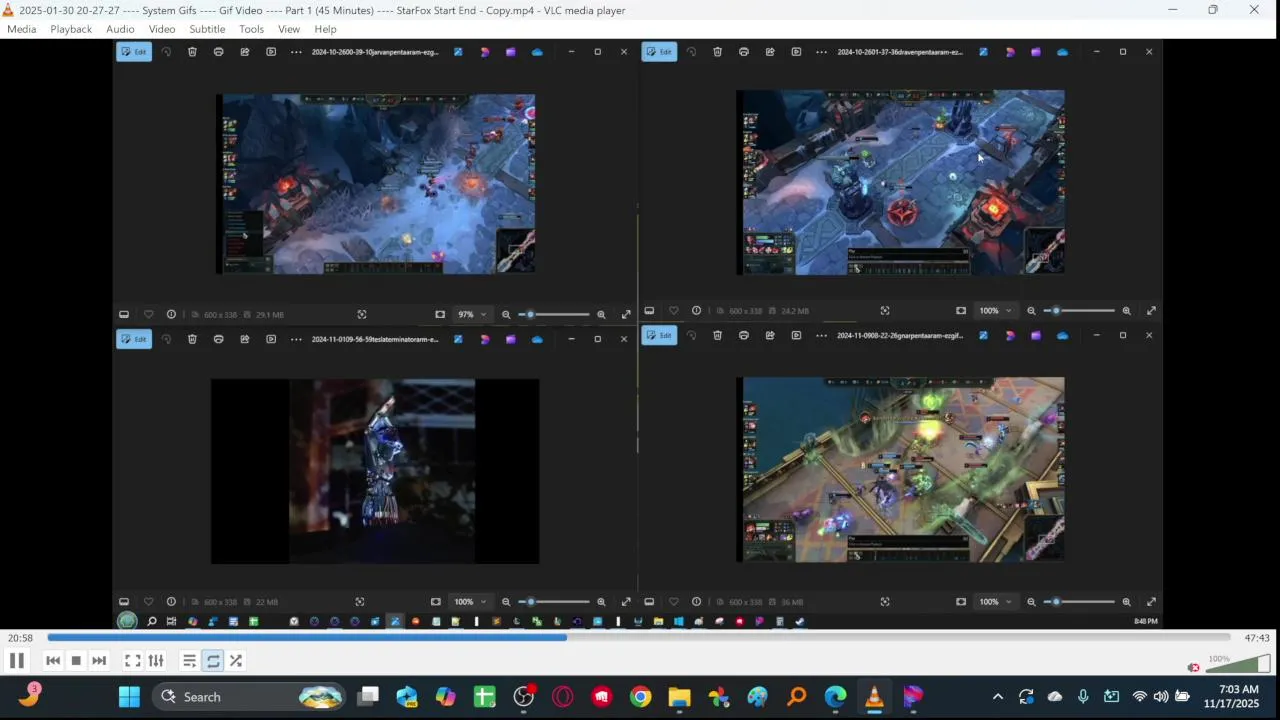The image size is (1280, 720).
Task: Open Task View from taskbar
Action: pos(369,697)
